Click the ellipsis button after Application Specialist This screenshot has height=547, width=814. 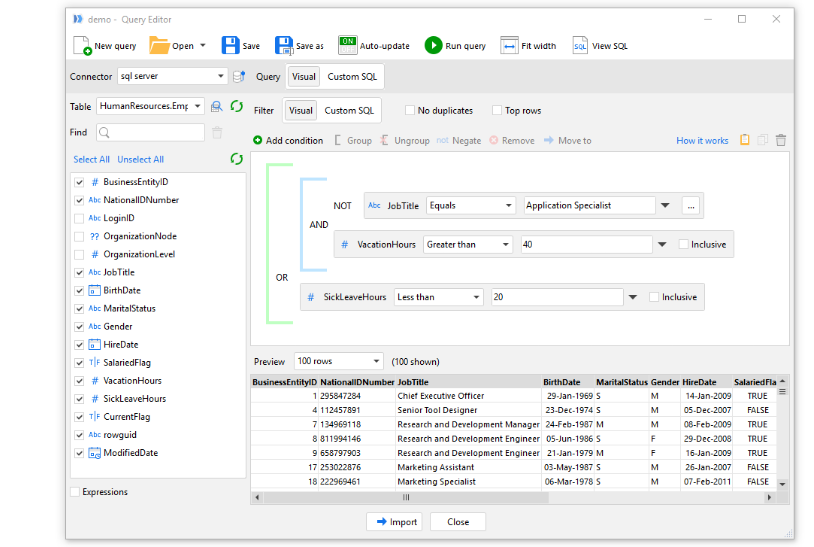point(690,206)
